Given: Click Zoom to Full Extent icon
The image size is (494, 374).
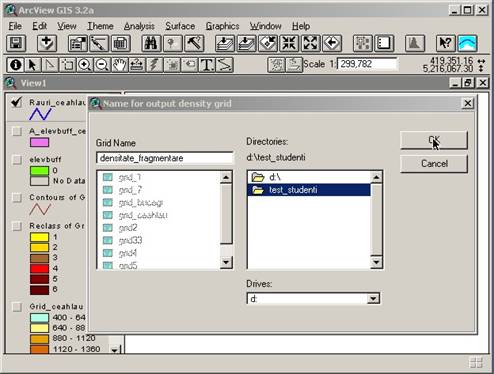Looking at the screenshot, I should click(225, 43).
